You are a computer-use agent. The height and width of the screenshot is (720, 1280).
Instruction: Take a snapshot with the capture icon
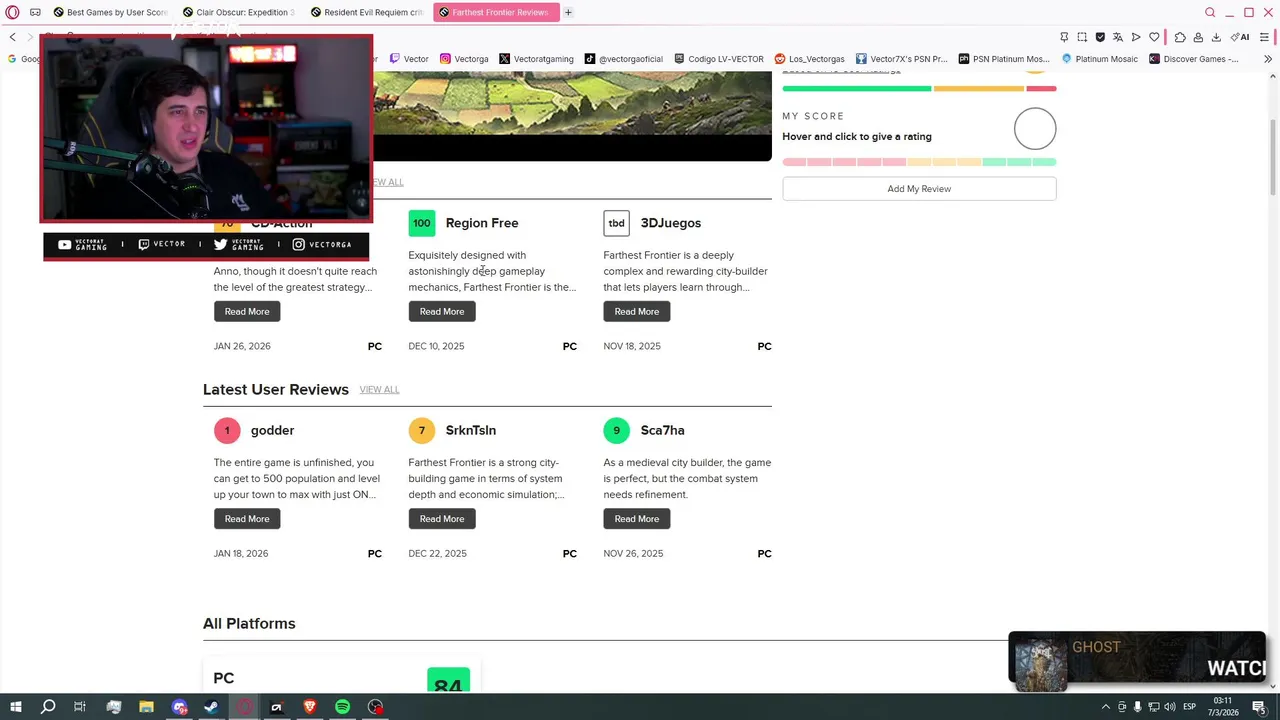click(x=1082, y=37)
